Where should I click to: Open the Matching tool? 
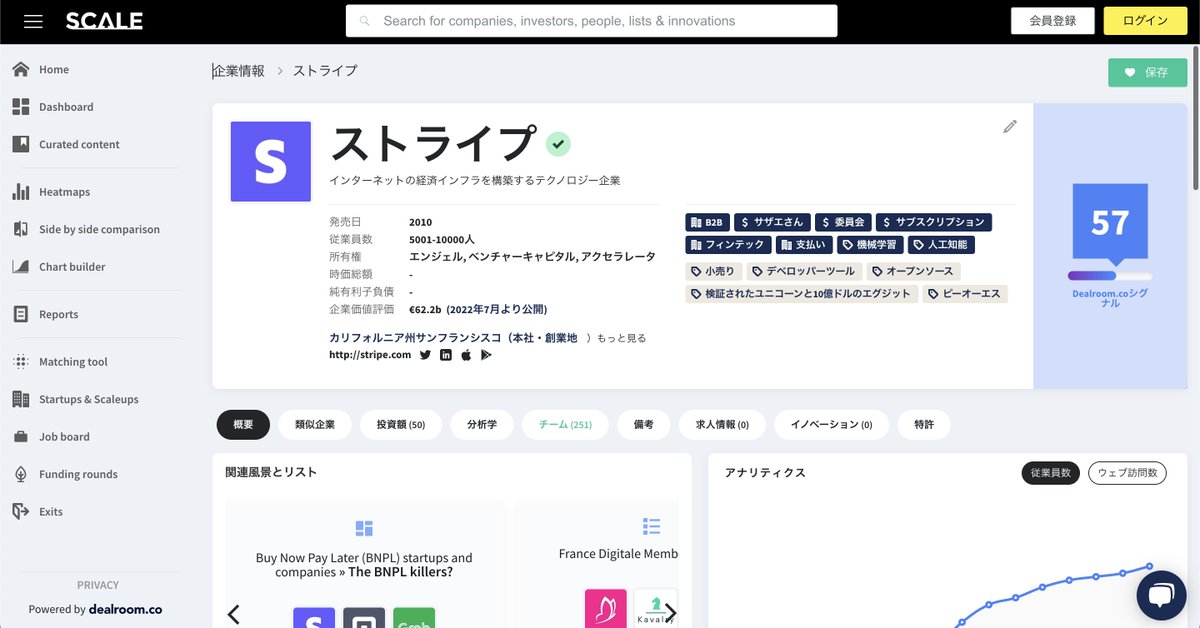(73, 362)
